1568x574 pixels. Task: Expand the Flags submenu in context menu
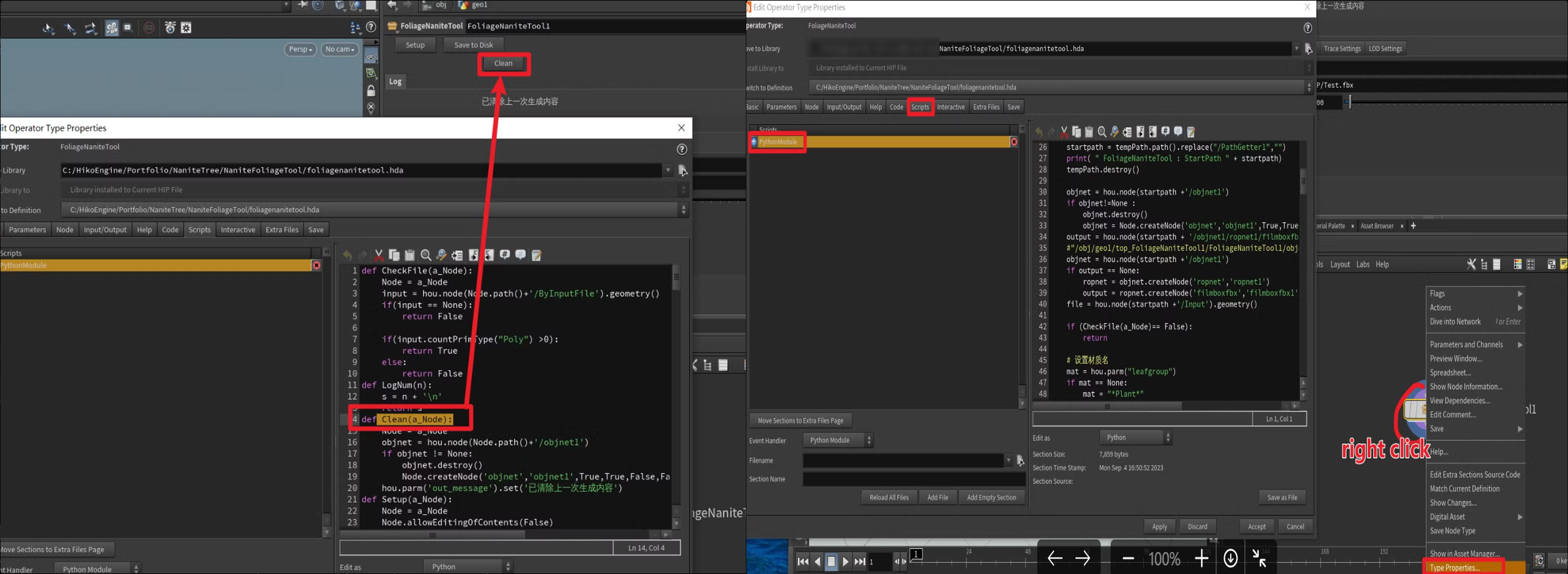click(1475, 293)
